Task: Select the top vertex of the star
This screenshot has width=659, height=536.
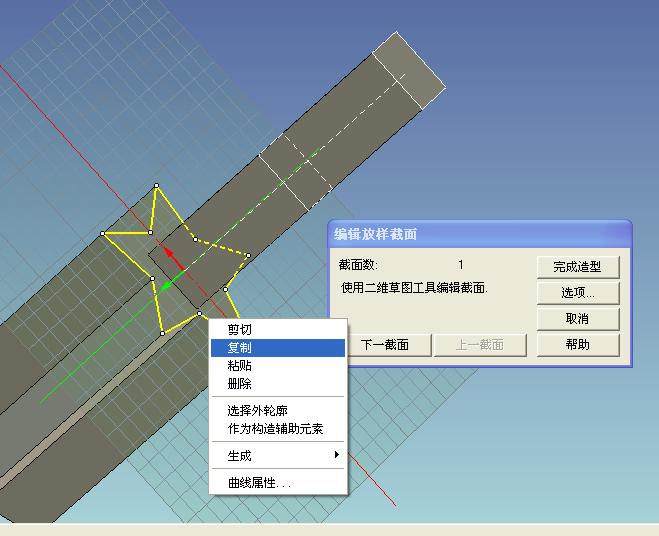Action: [x=157, y=185]
